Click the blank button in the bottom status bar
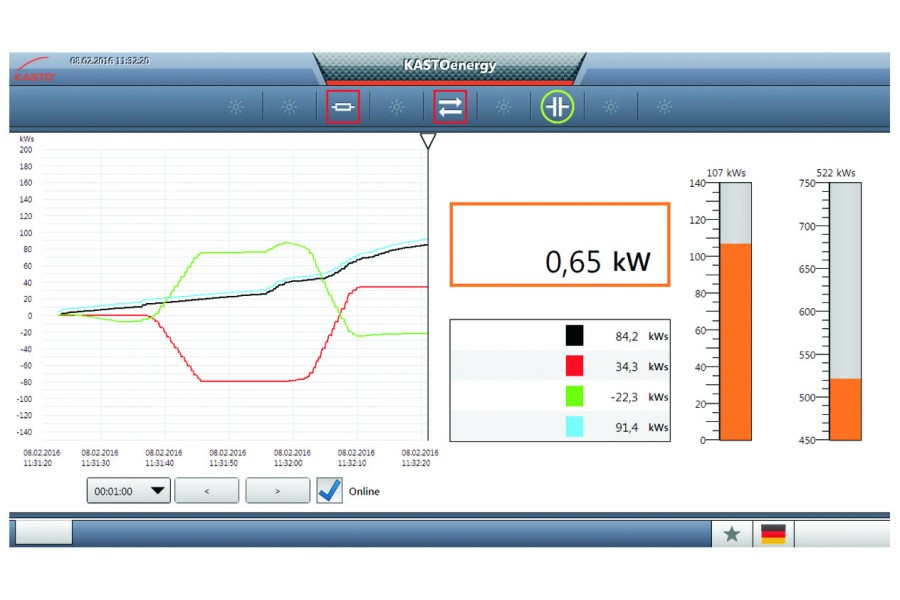Viewport: 900px width, 600px height. coord(44,532)
